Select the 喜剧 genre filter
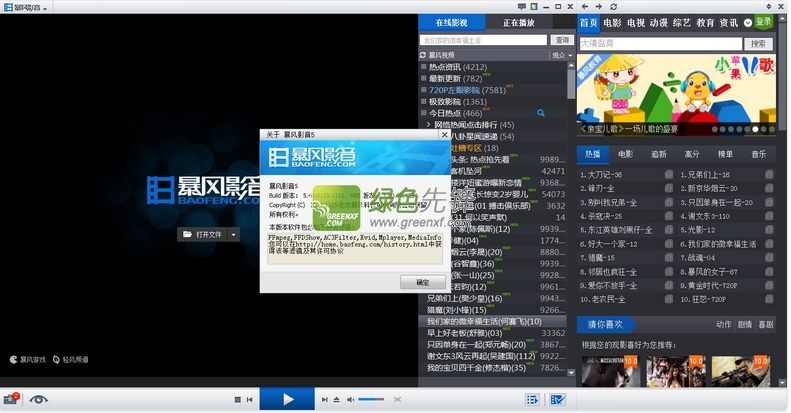Viewport: 791px width, 413px height. (766, 324)
